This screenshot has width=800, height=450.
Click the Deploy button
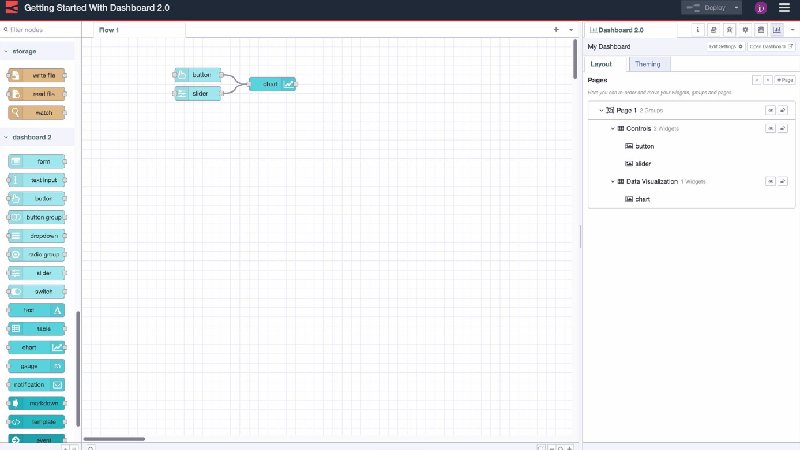(707, 8)
